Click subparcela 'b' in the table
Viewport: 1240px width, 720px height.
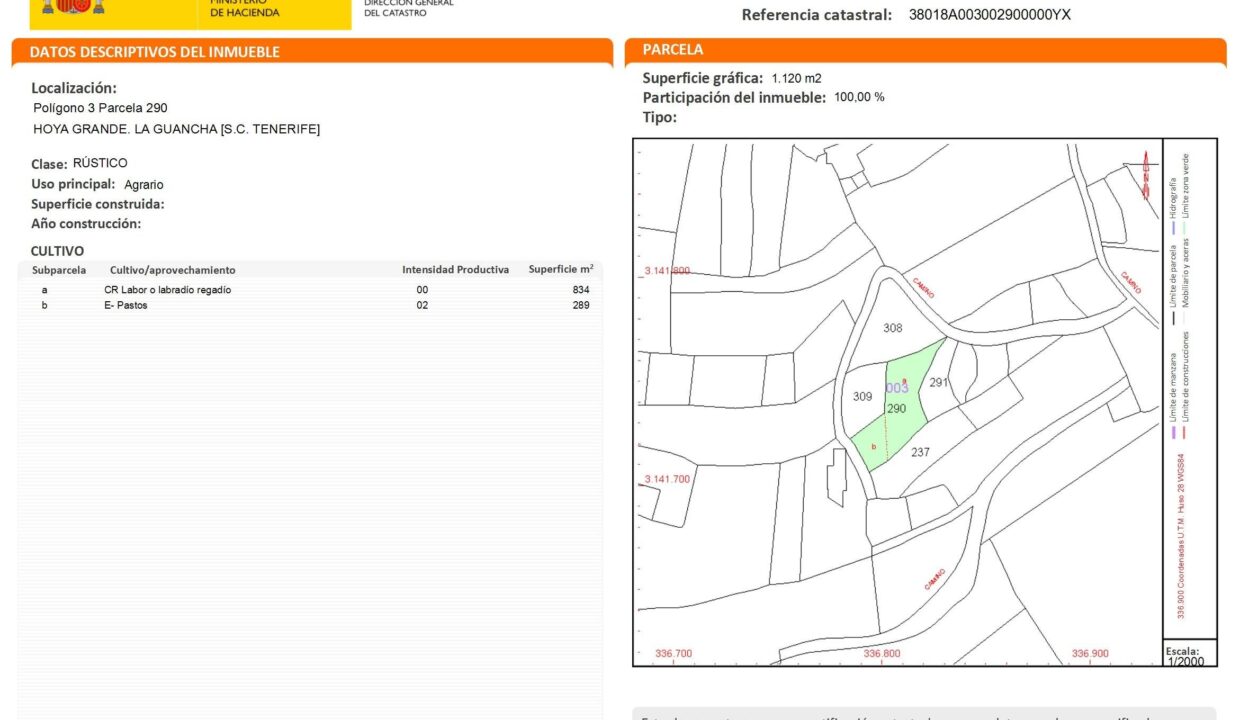coord(44,305)
